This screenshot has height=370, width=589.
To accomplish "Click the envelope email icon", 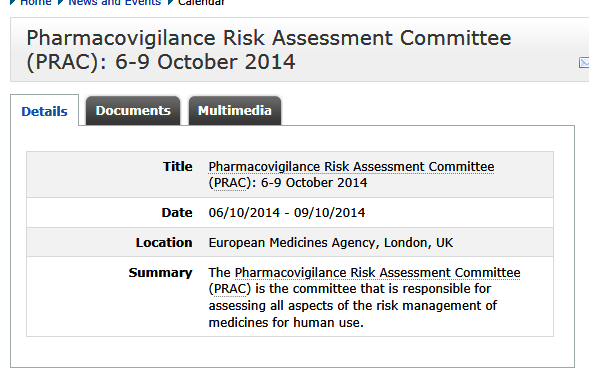I will point(584,62).
